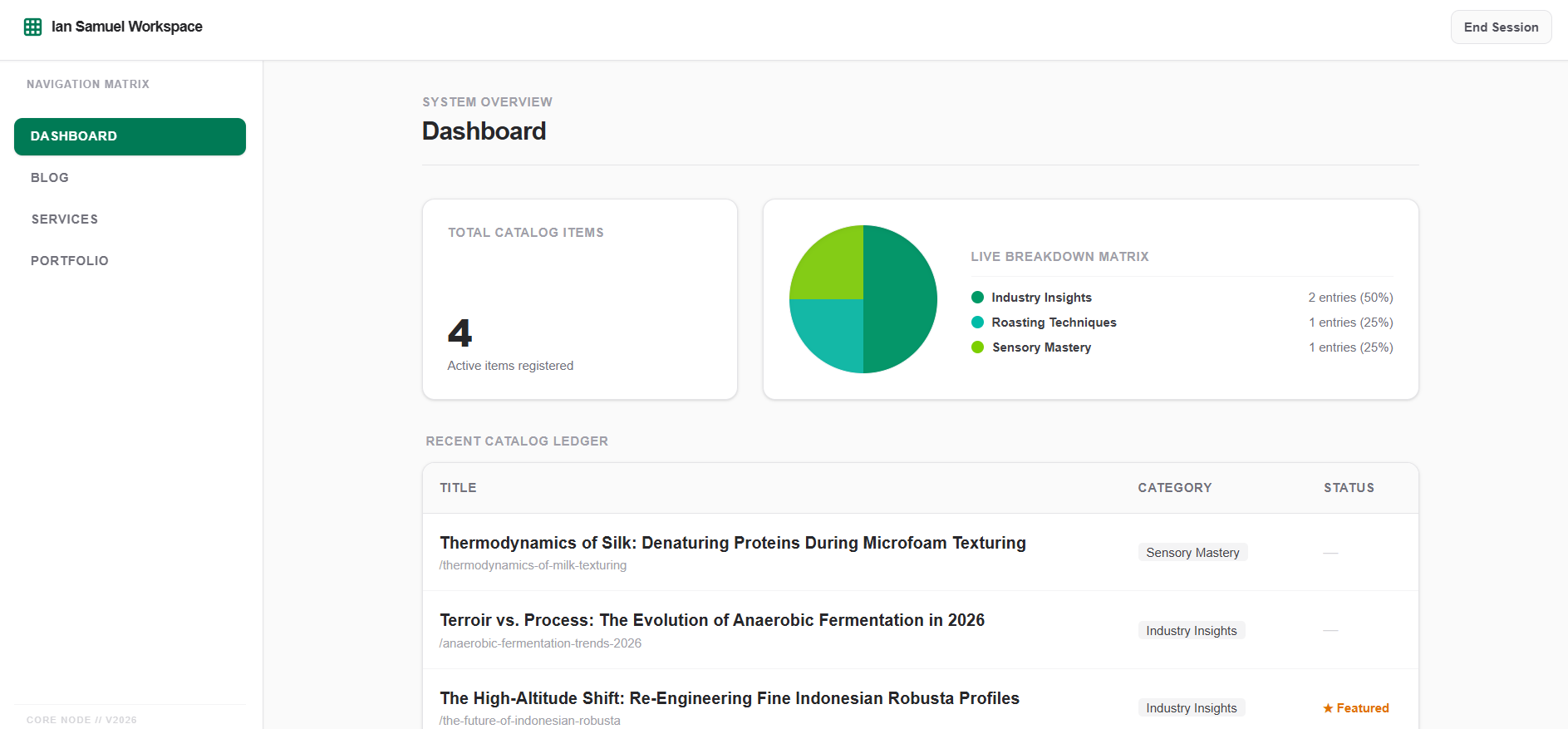The width and height of the screenshot is (1568, 729).
Task: Click the TOTAL CATALOG ITEMS label
Action: click(526, 233)
